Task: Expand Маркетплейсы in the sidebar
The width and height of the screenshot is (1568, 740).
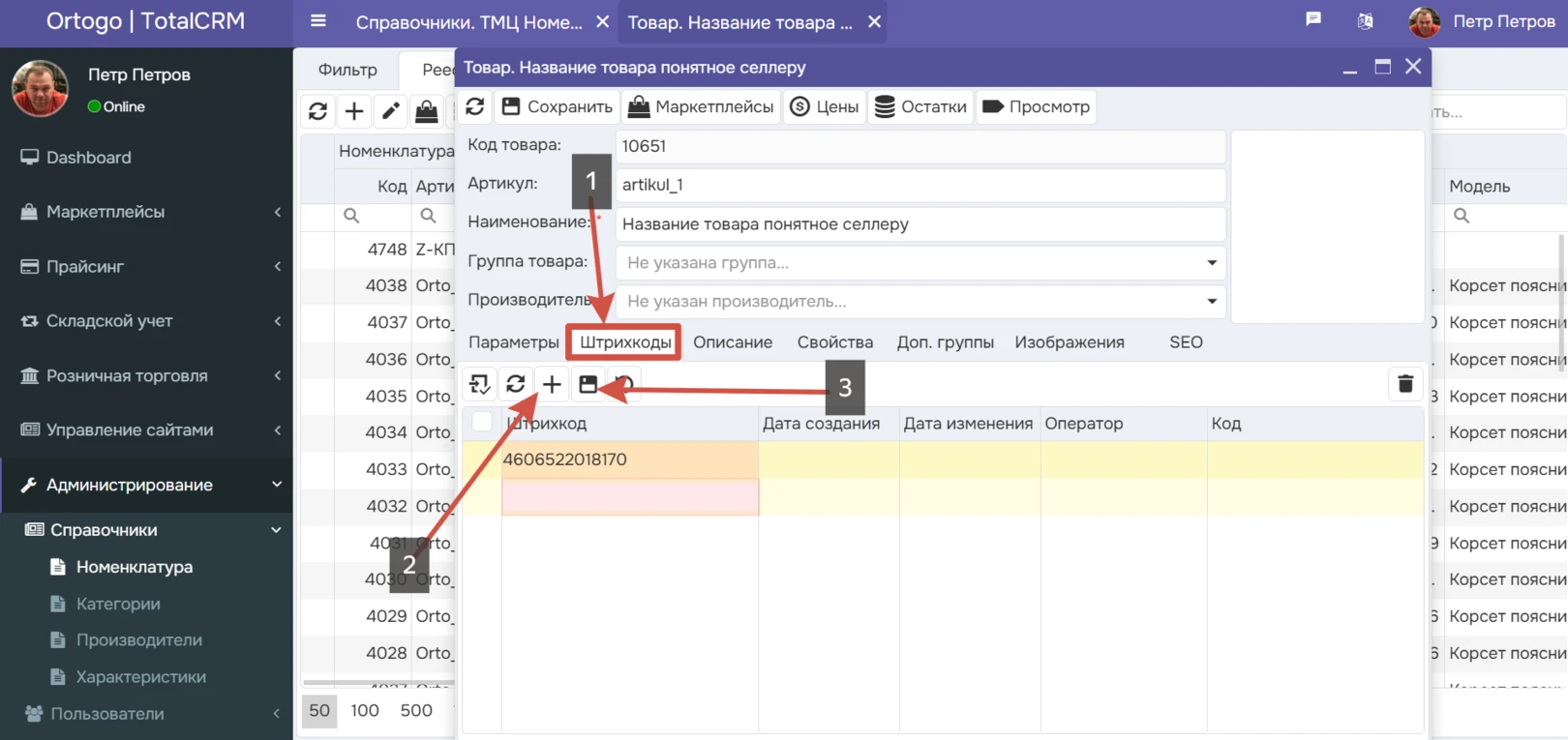Action: click(146, 212)
